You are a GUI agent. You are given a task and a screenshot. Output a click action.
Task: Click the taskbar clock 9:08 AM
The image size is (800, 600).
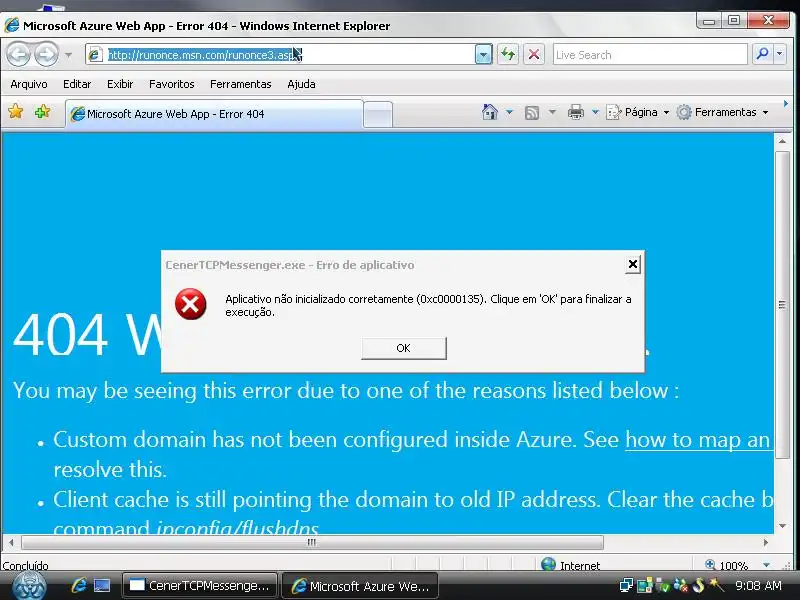[x=758, y=585]
